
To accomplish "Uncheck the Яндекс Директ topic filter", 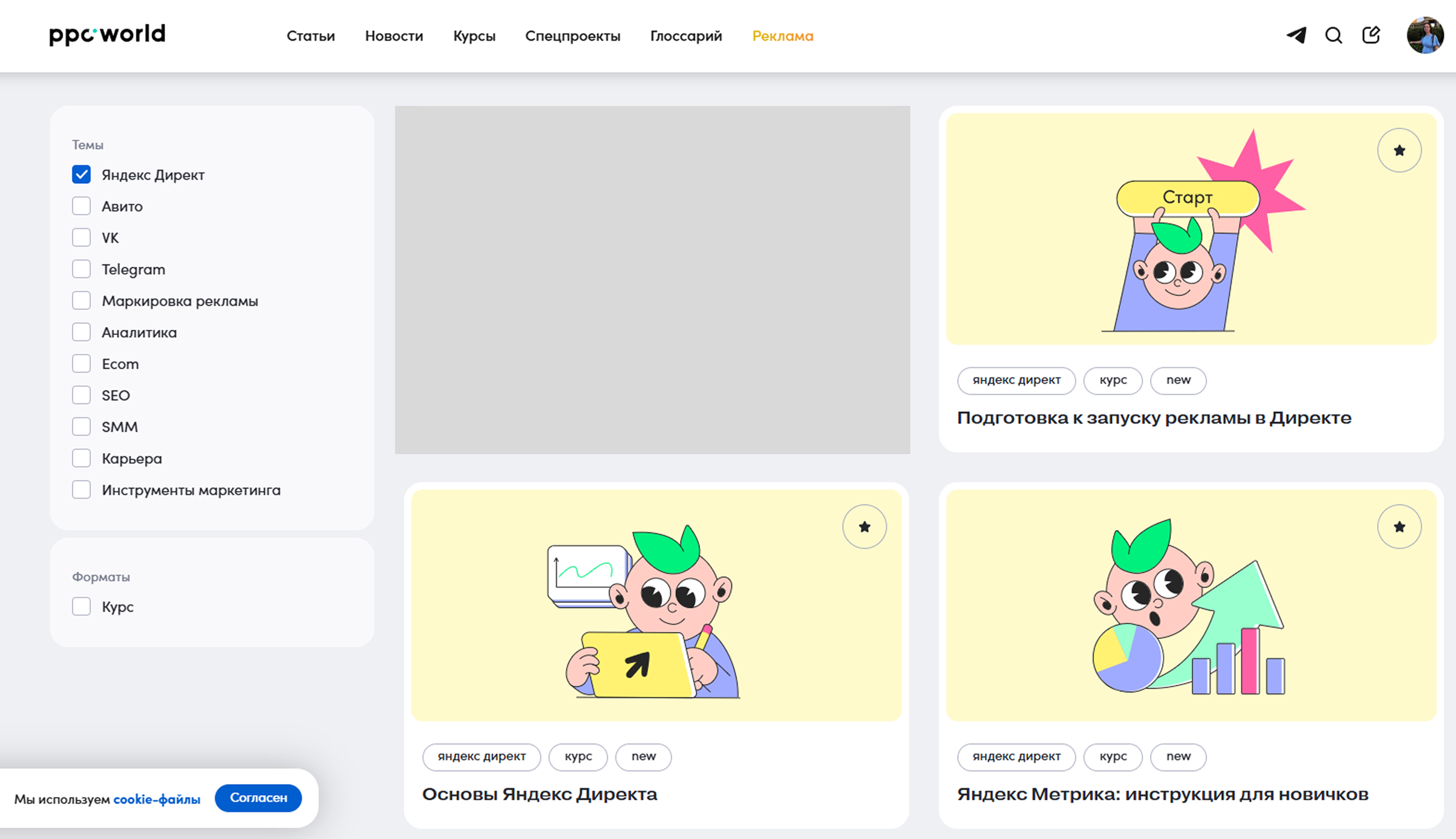I will coord(81,175).
